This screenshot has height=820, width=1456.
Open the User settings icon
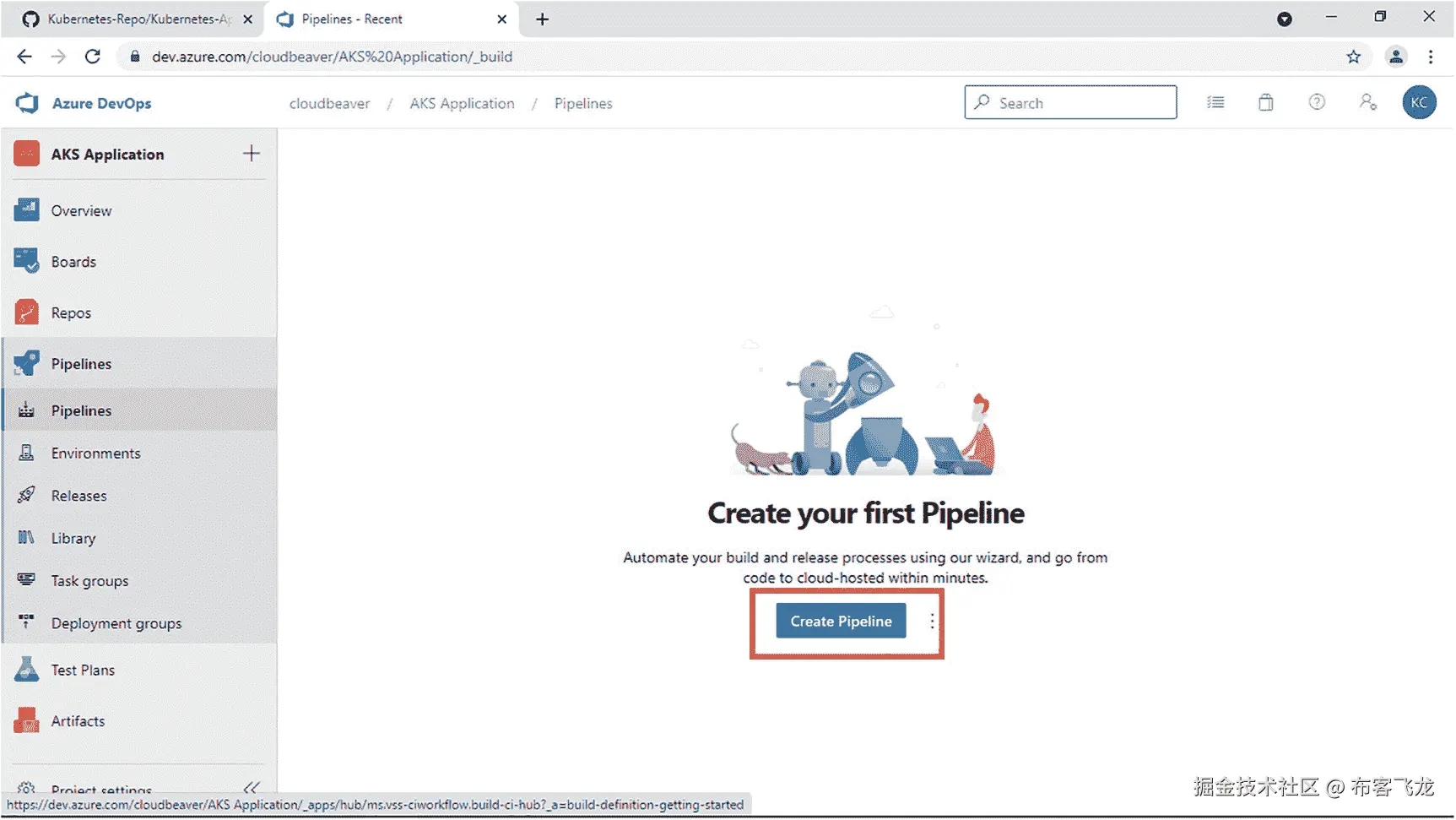[x=1368, y=102]
